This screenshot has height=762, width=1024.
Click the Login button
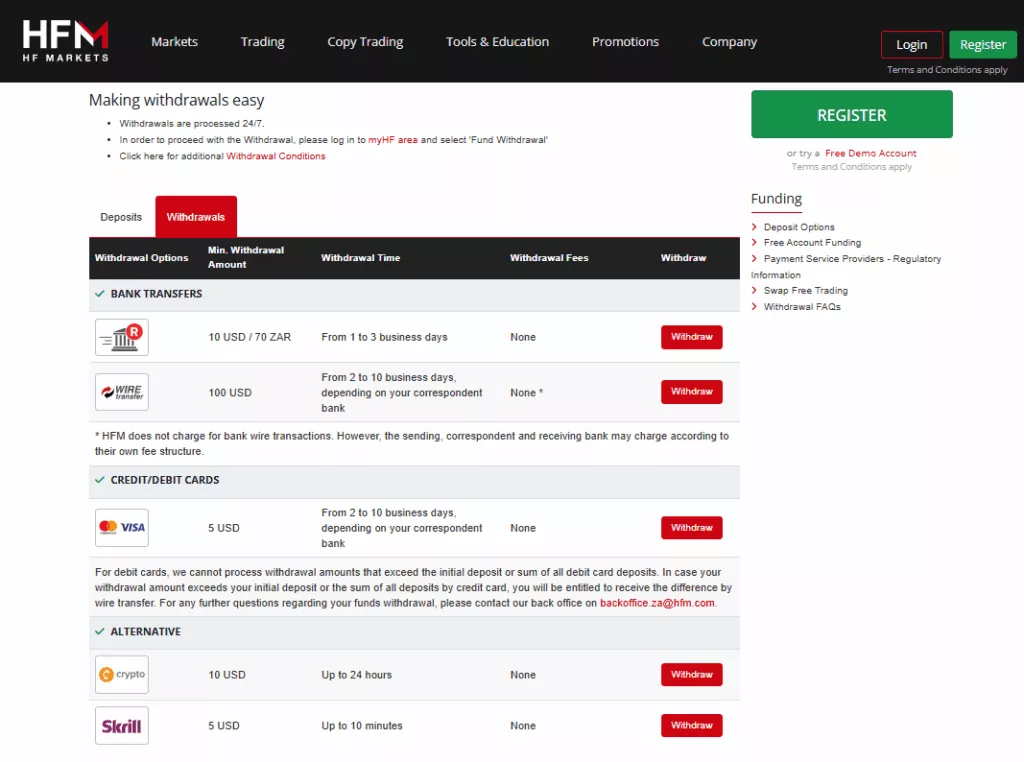[x=912, y=44]
